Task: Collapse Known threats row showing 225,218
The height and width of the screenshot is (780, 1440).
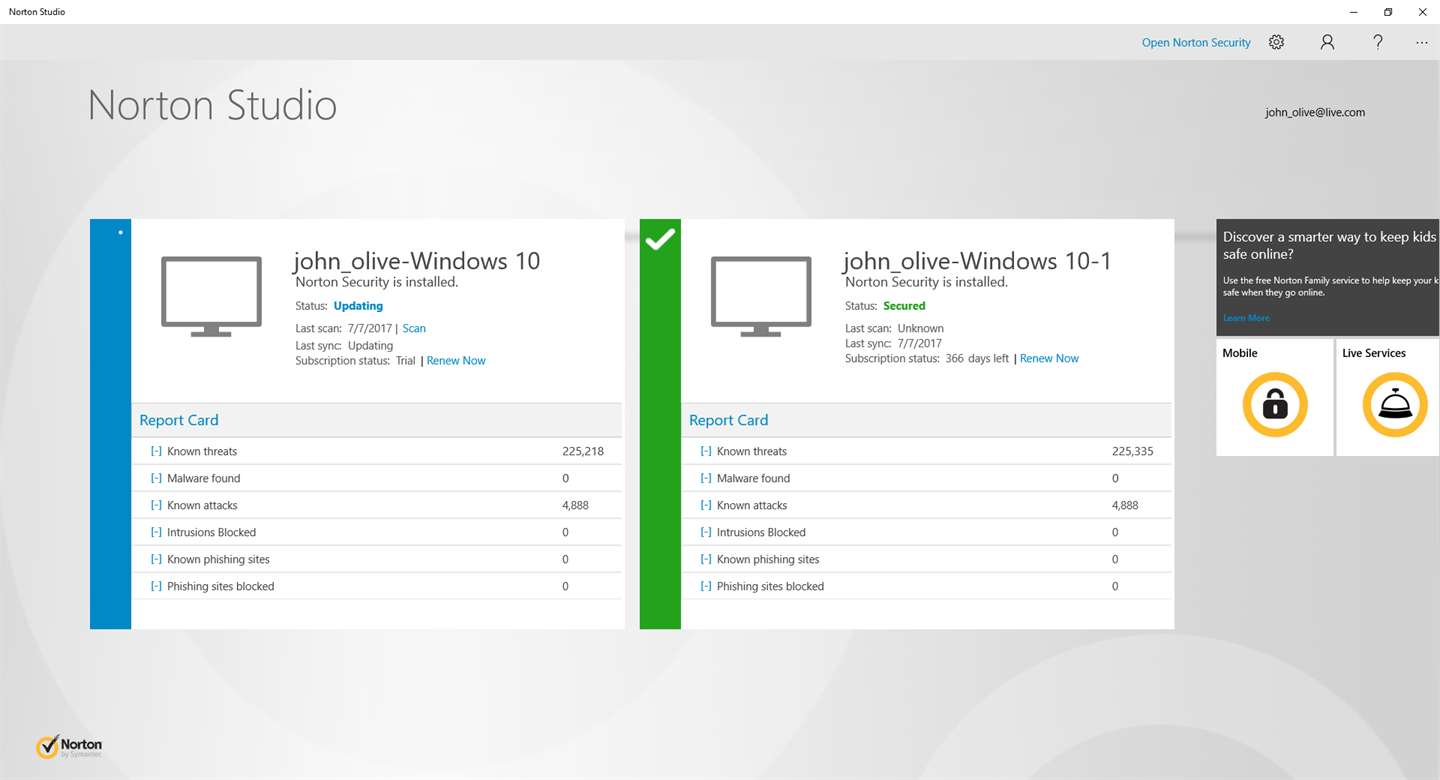Action: pyautogui.click(x=156, y=451)
